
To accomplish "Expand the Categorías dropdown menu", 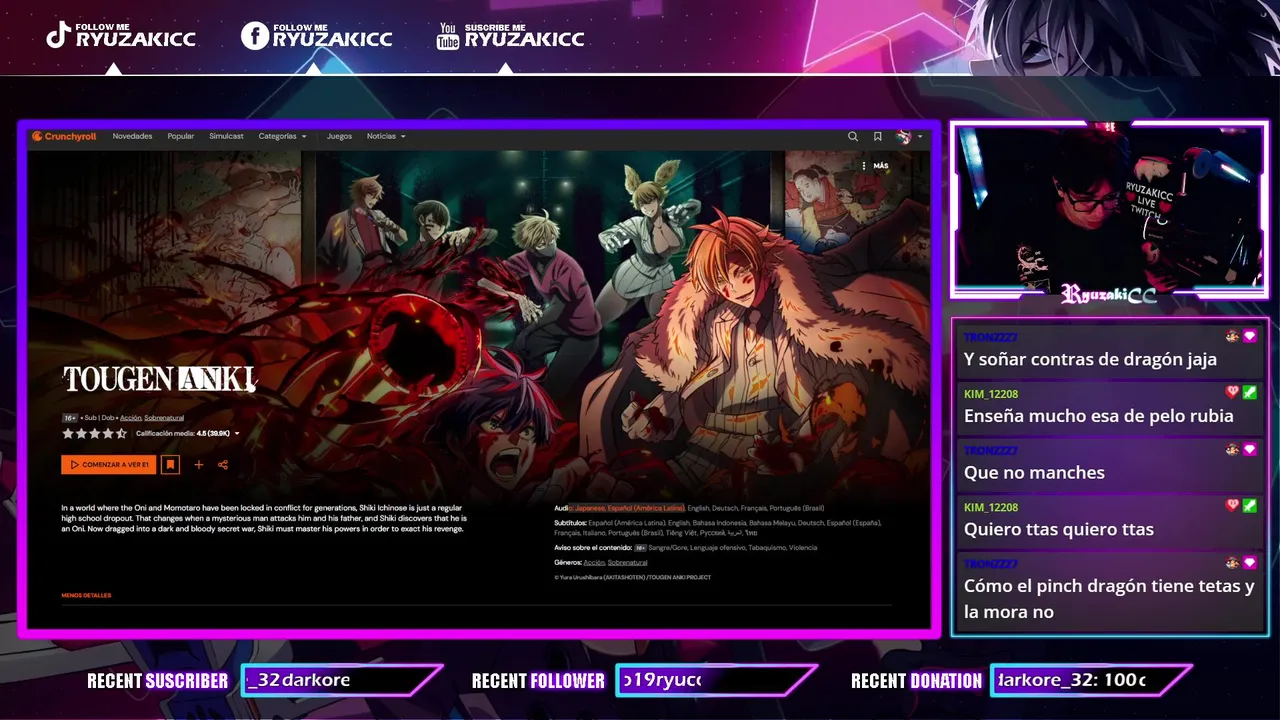I will click(x=282, y=136).
